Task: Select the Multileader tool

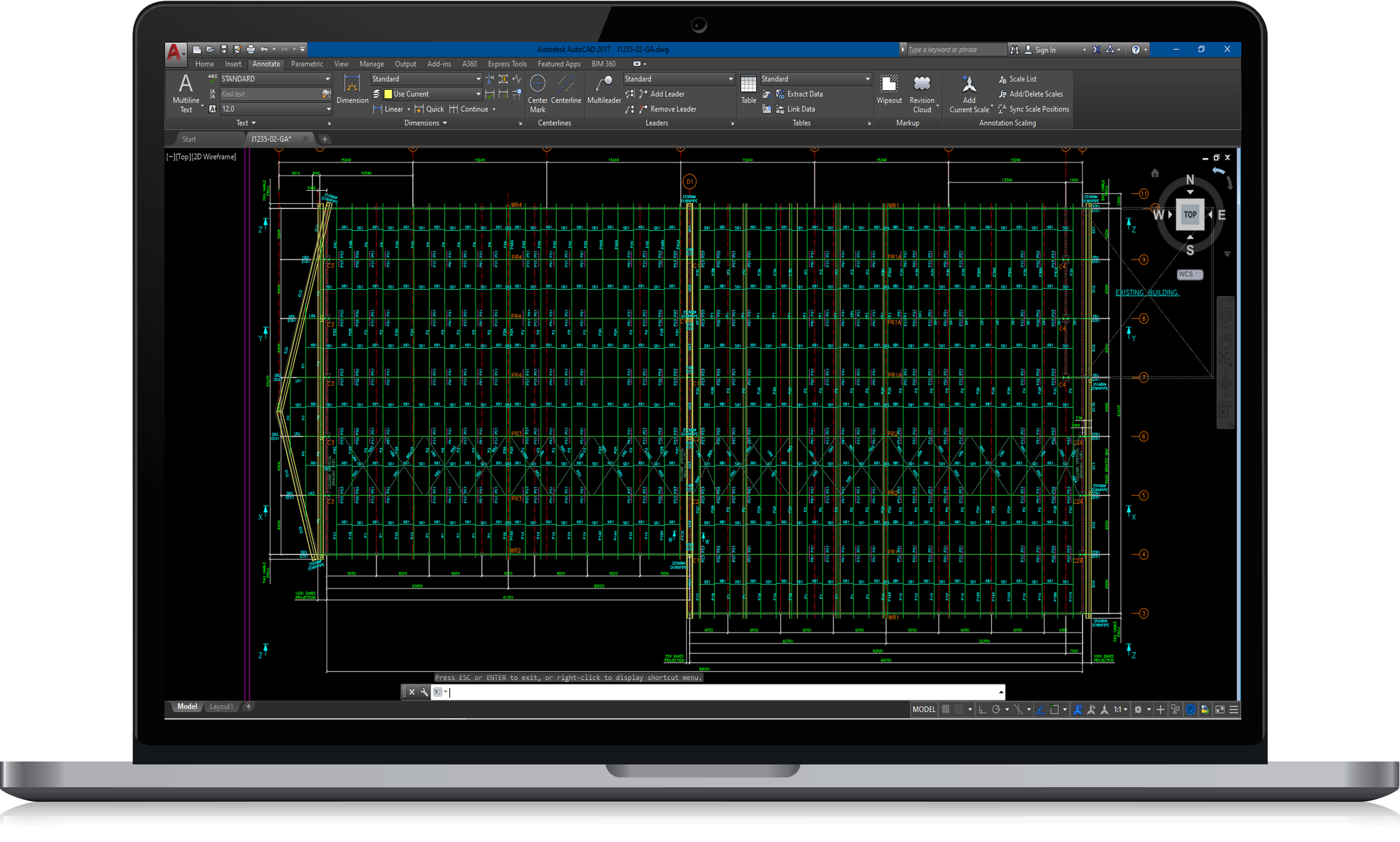Action: [x=604, y=89]
